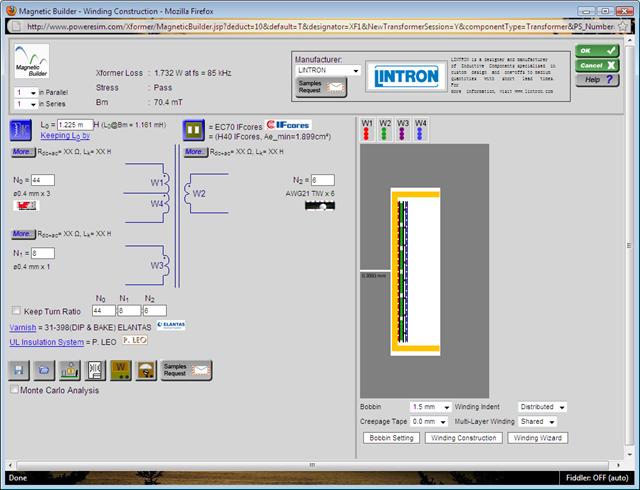Tick the Monte Carlo Analysis checkbox
This screenshot has width=640, height=490.
click(x=14, y=390)
